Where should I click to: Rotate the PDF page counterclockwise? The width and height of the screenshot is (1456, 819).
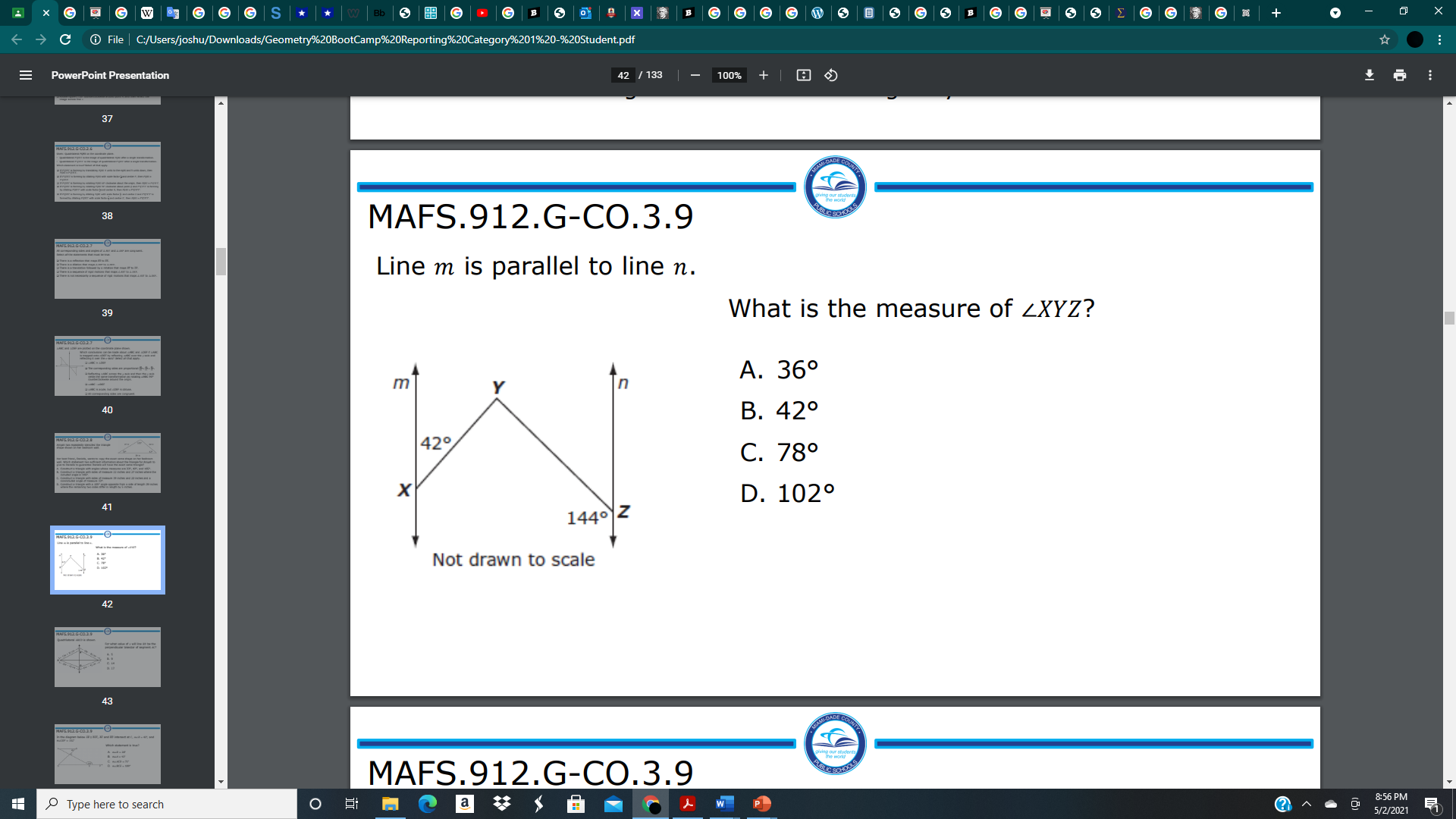[830, 75]
